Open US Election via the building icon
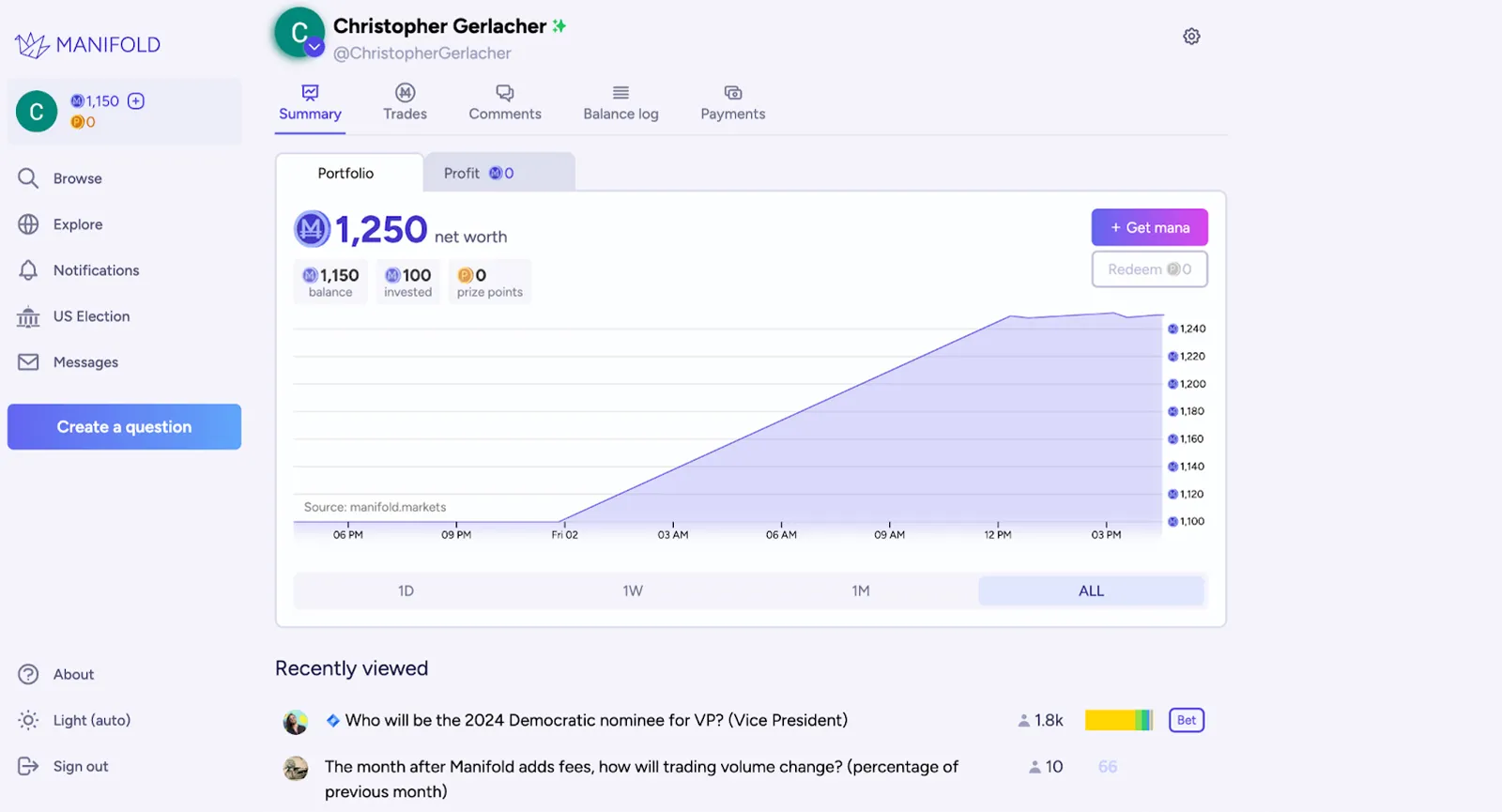The height and width of the screenshot is (812, 1502). 28,316
